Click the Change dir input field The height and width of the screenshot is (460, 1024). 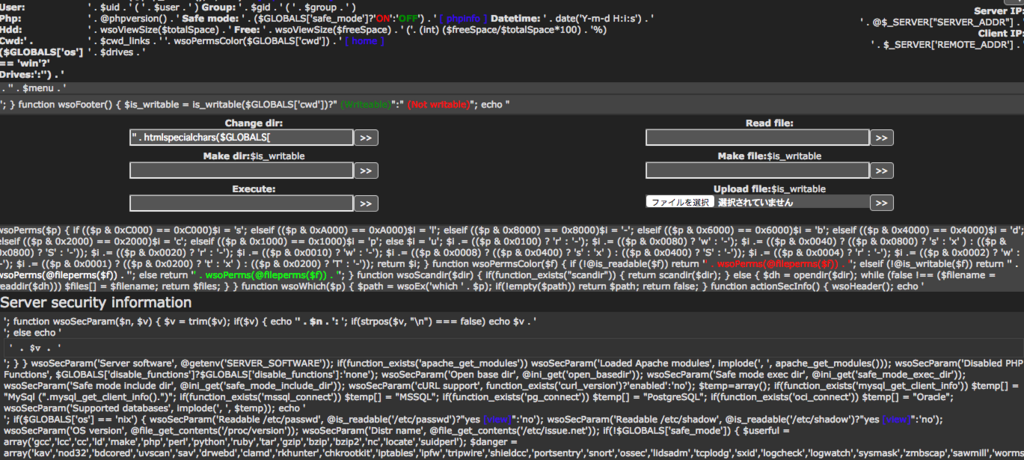point(242,137)
